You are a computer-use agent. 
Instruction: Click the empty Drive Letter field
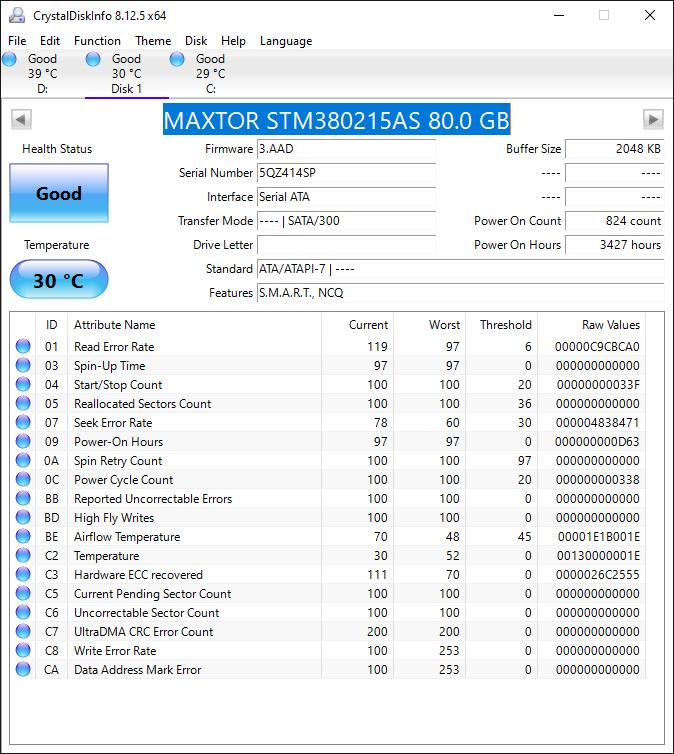point(347,245)
